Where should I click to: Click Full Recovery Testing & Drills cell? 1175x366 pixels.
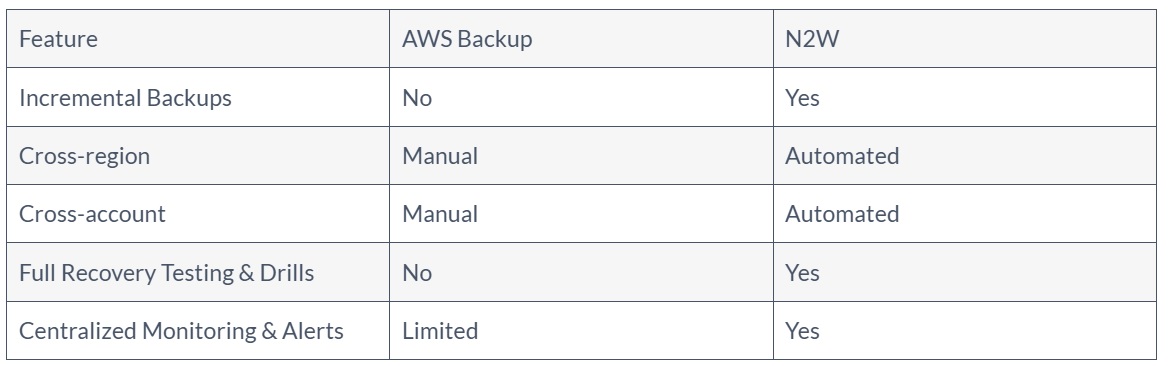[x=198, y=272]
